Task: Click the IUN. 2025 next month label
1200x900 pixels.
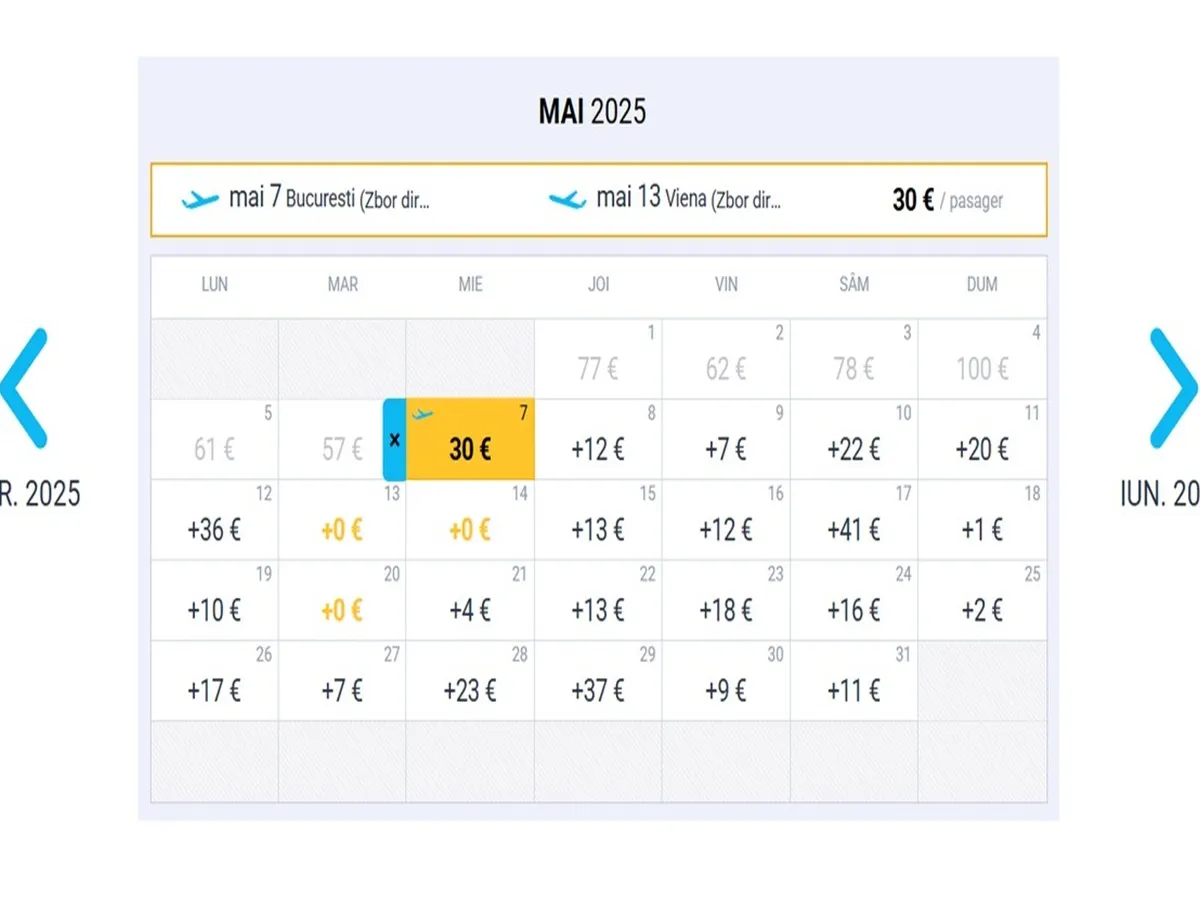Action: (1160, 494)
